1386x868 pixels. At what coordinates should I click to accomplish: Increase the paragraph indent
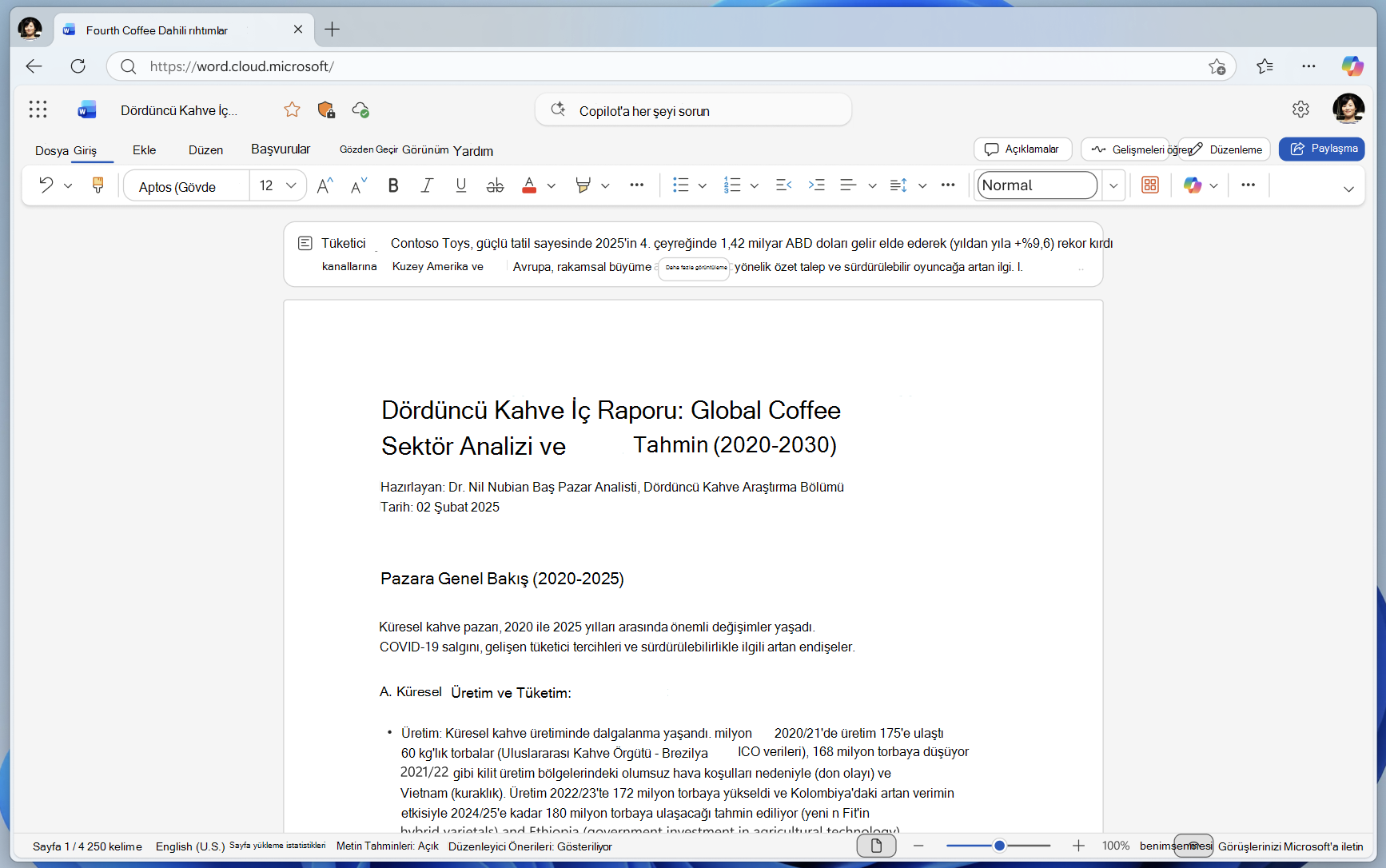[x=816, y=185]
